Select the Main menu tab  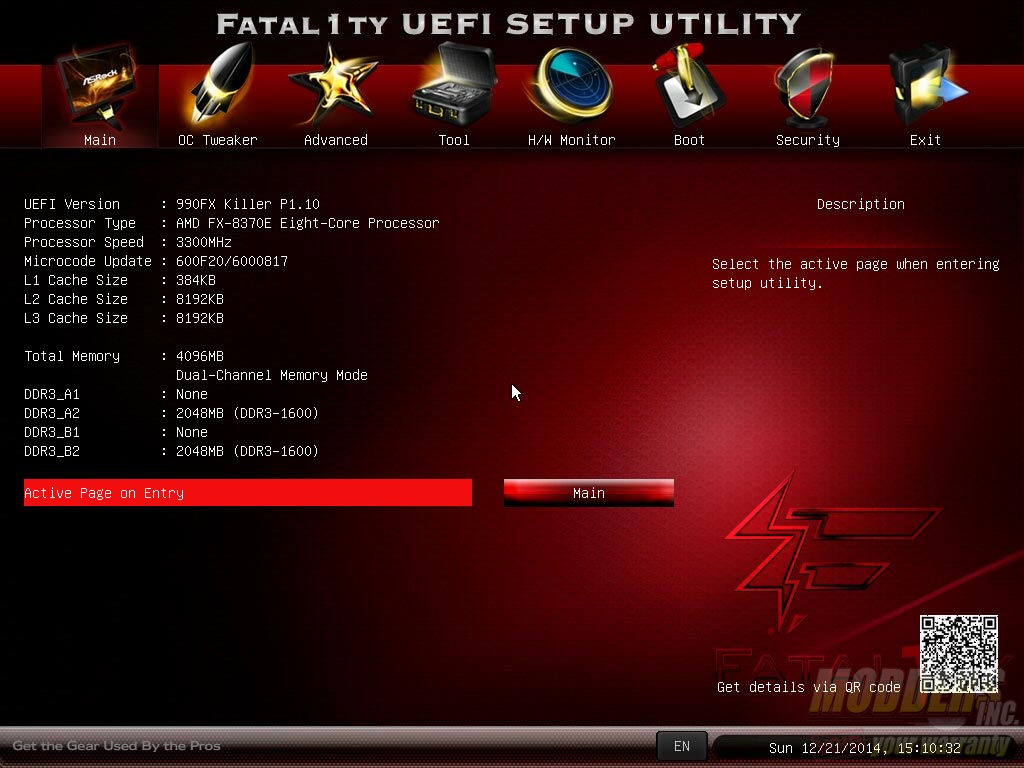[x=98, y=140]
